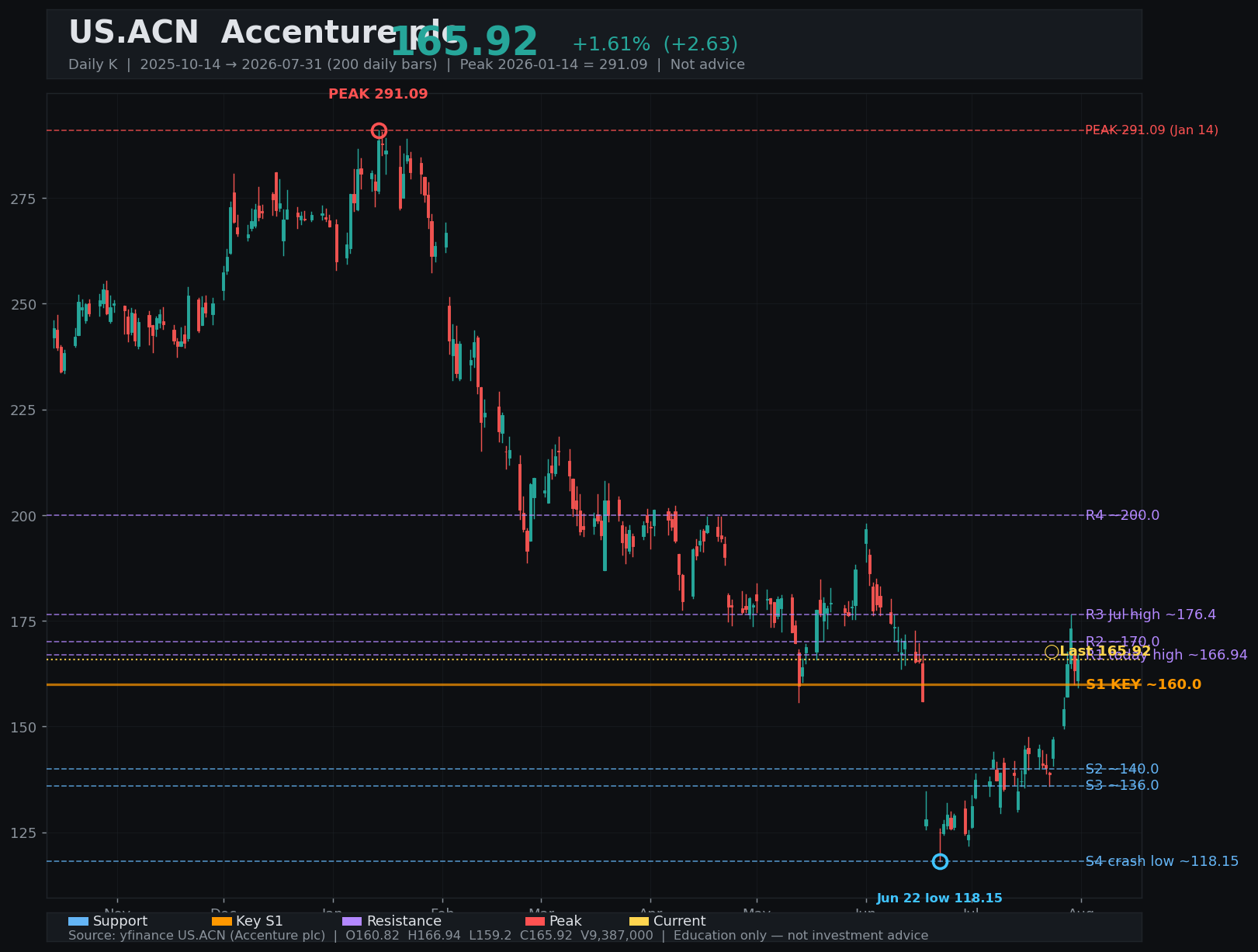Screen dimensions: 1258x952
Task: Select the yellow Current legend swatch
Action: (639, 921)
